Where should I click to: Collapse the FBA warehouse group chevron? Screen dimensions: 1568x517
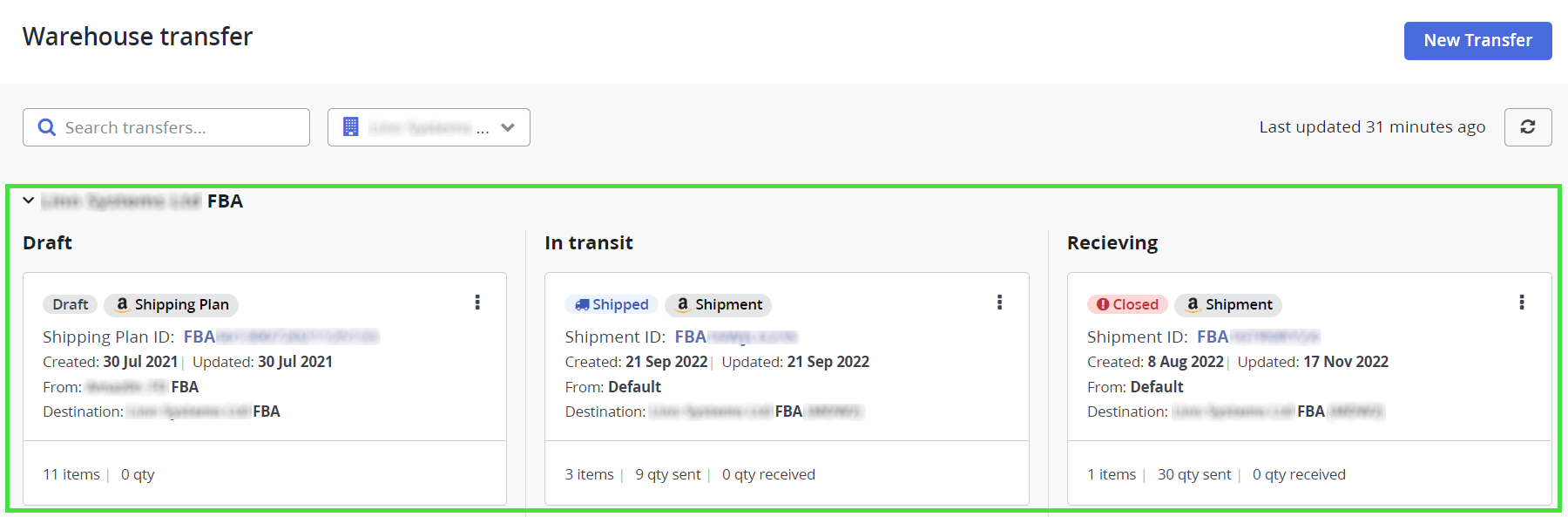(x=29, y=201)
